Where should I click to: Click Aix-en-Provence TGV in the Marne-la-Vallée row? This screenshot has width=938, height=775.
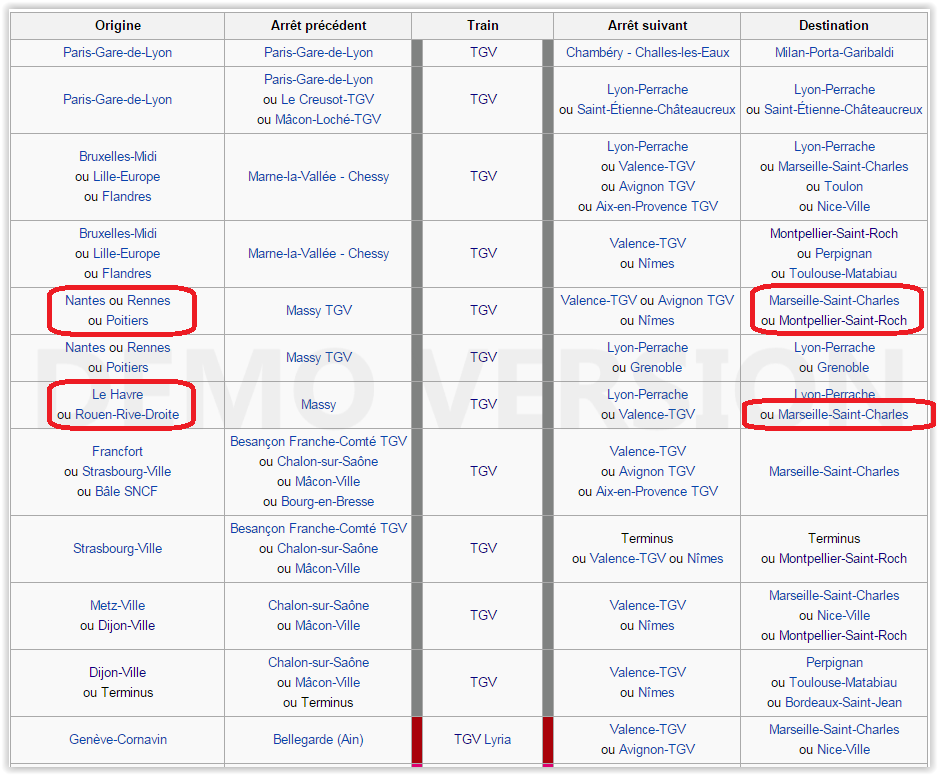point(657,207)
